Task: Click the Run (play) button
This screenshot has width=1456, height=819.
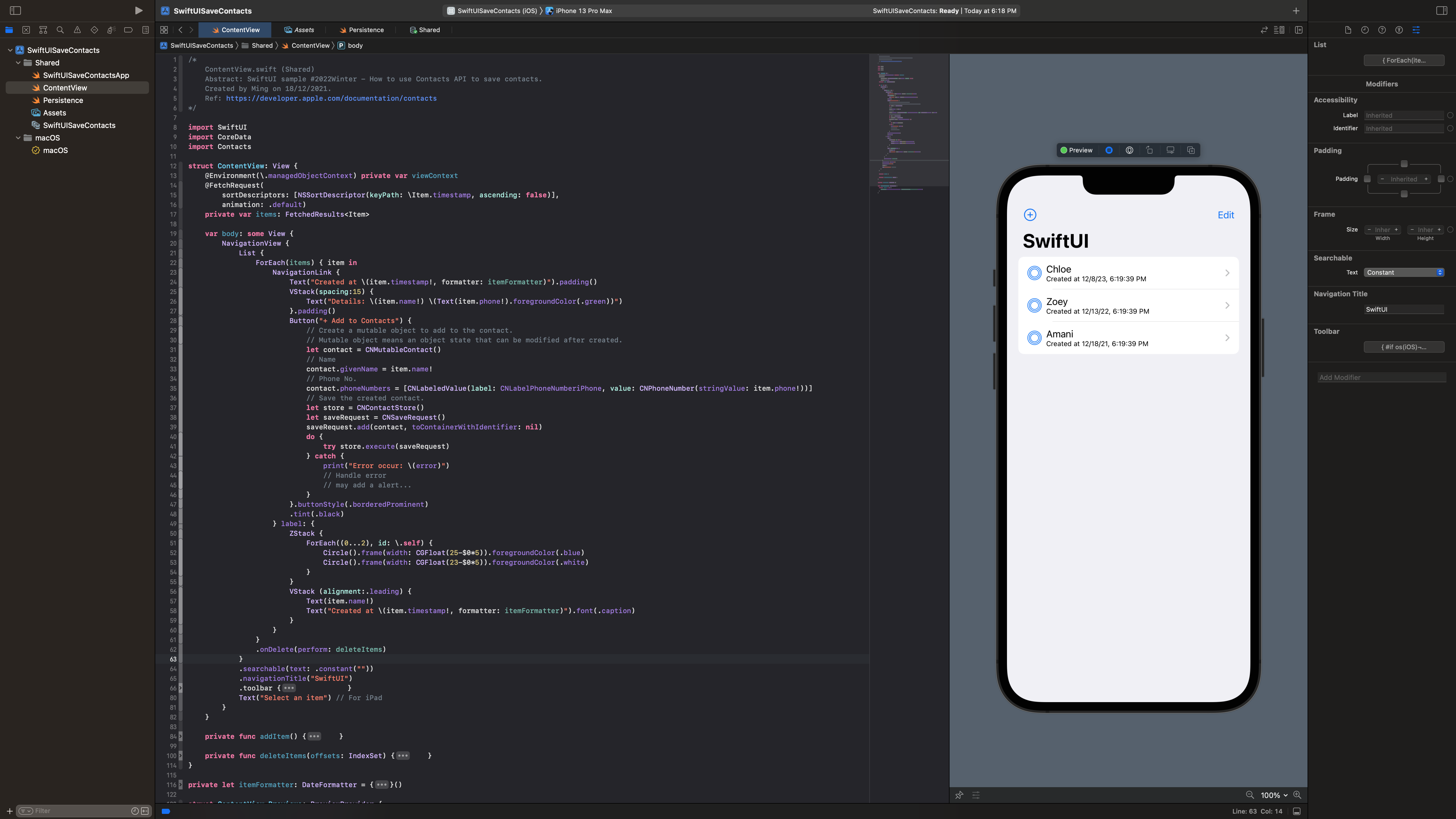Action: 138,11
